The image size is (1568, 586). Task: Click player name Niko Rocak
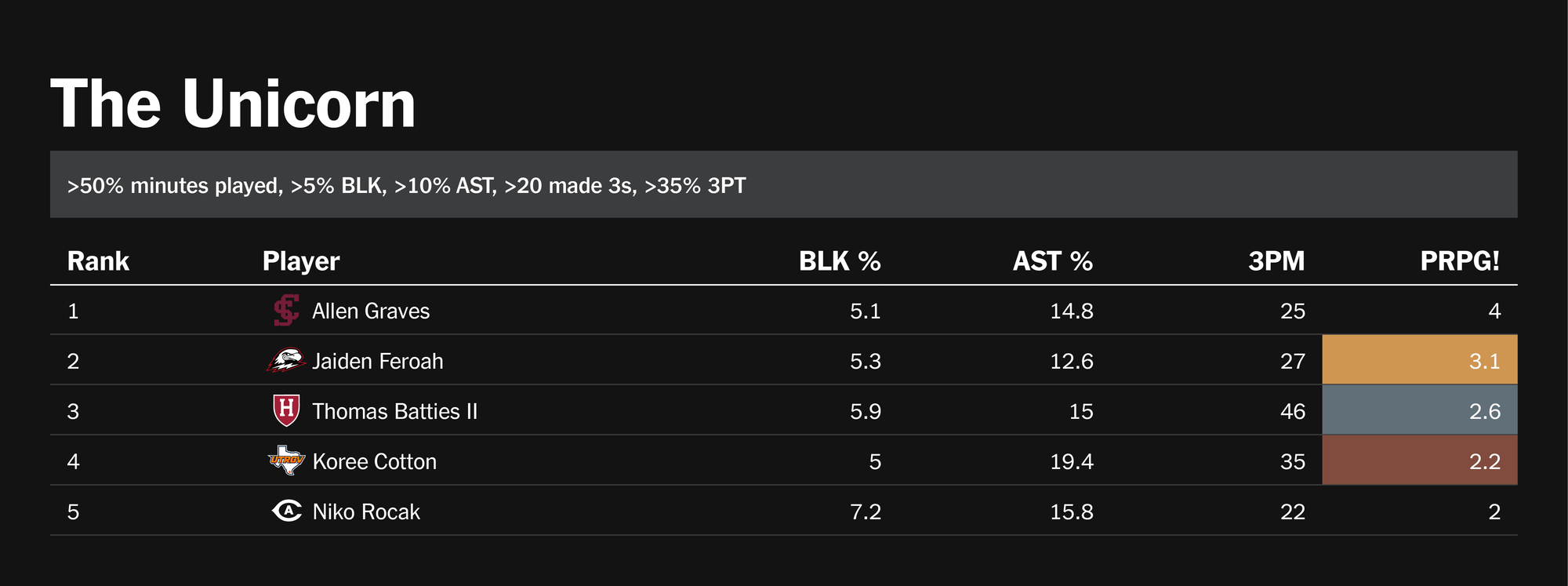(x=366, y=512)
